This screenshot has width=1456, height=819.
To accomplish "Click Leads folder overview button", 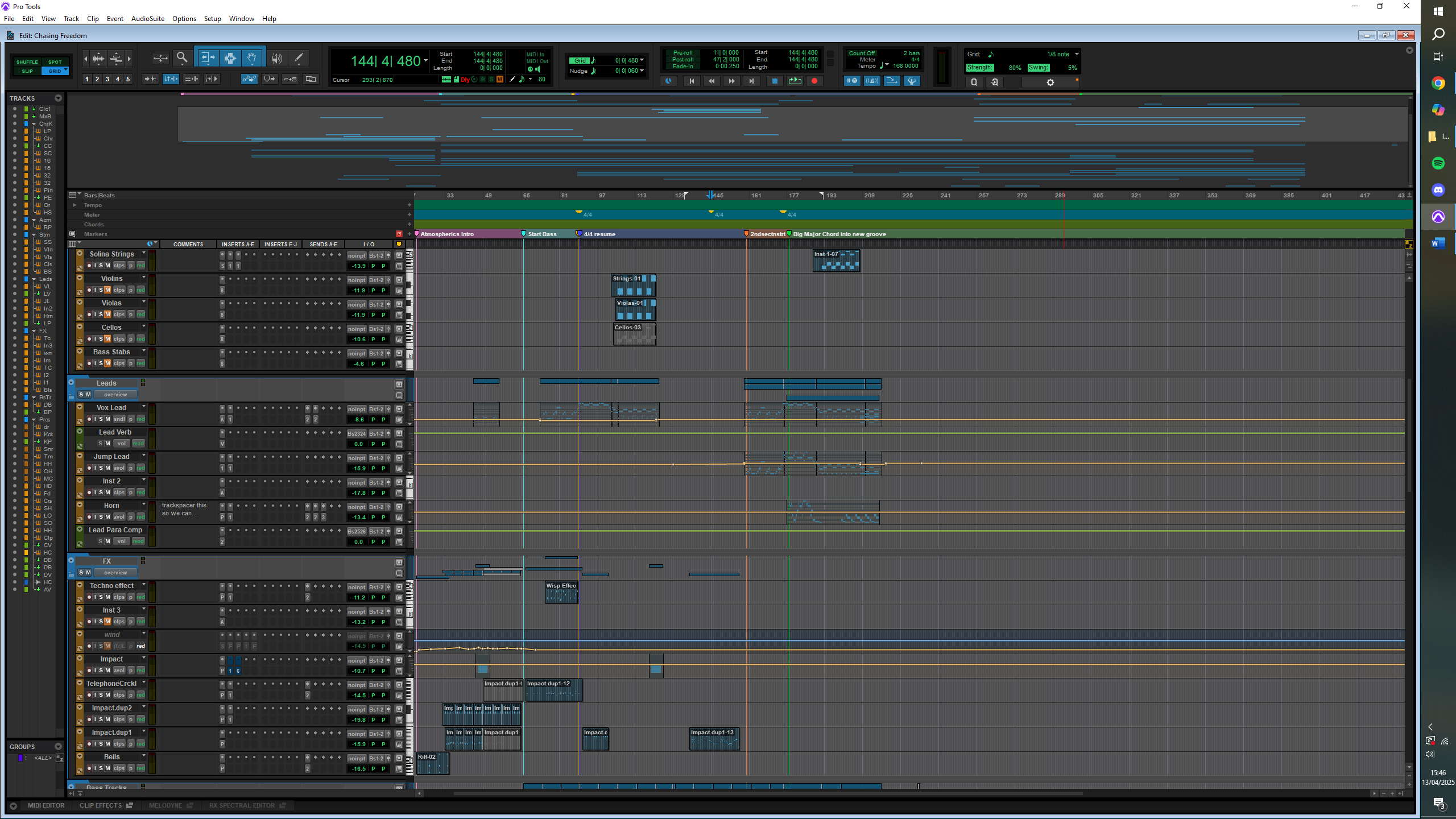I will (115, 395).
